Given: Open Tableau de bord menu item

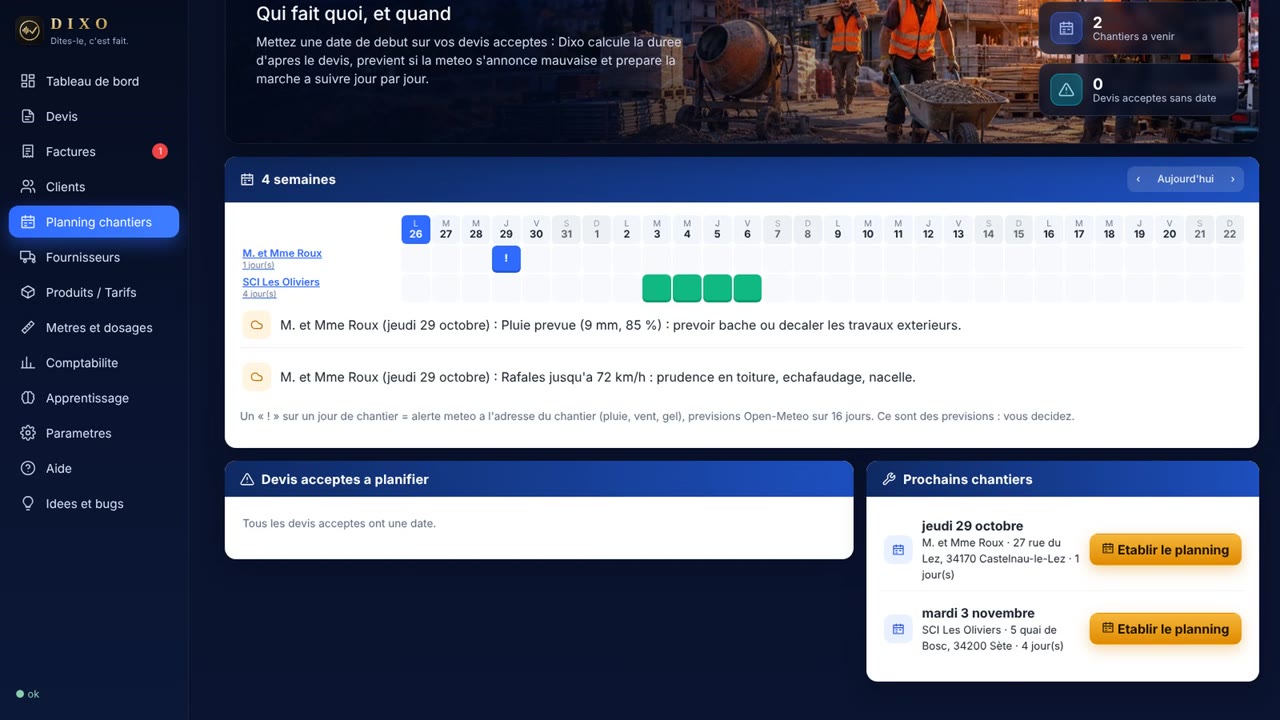Looking at the screenshot, I should tap(94, 81).
